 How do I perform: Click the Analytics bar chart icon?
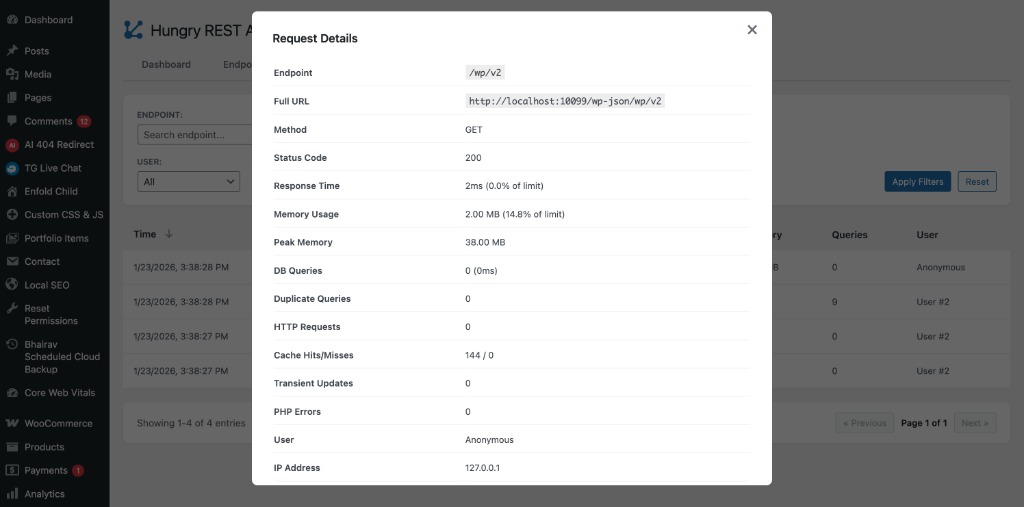[x=12, y=494]
